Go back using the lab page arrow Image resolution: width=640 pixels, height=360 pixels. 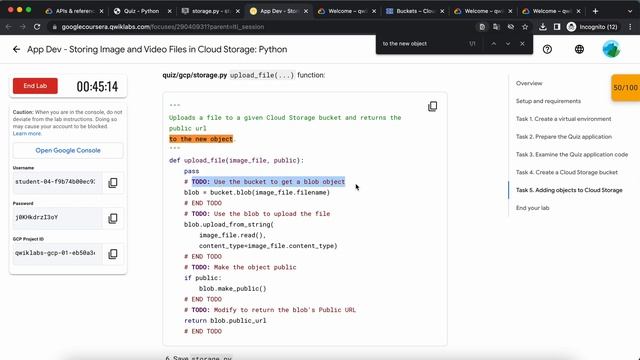pos(16,49)
